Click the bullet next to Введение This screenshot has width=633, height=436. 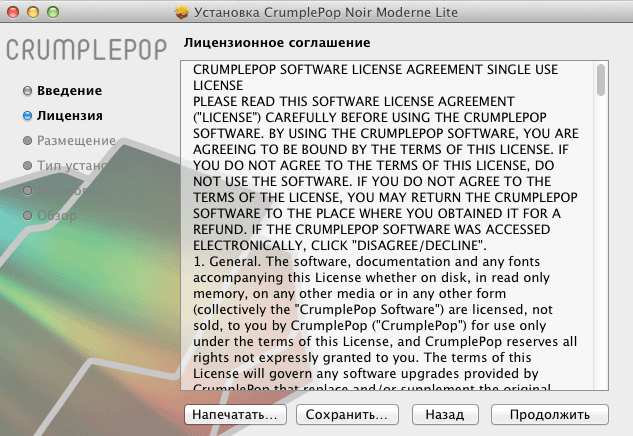point(27,91)
